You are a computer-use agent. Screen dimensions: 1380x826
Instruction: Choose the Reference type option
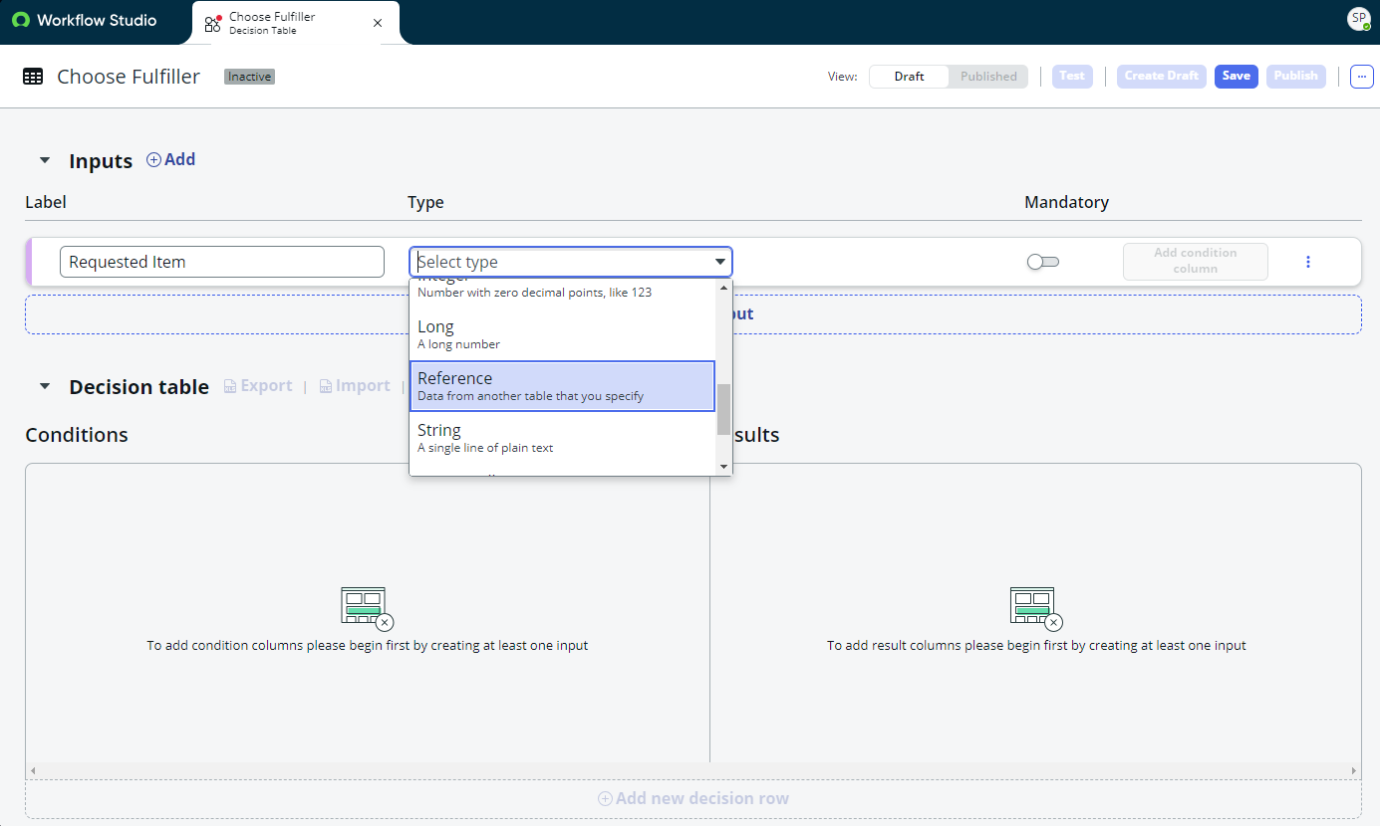click(562, 386)
